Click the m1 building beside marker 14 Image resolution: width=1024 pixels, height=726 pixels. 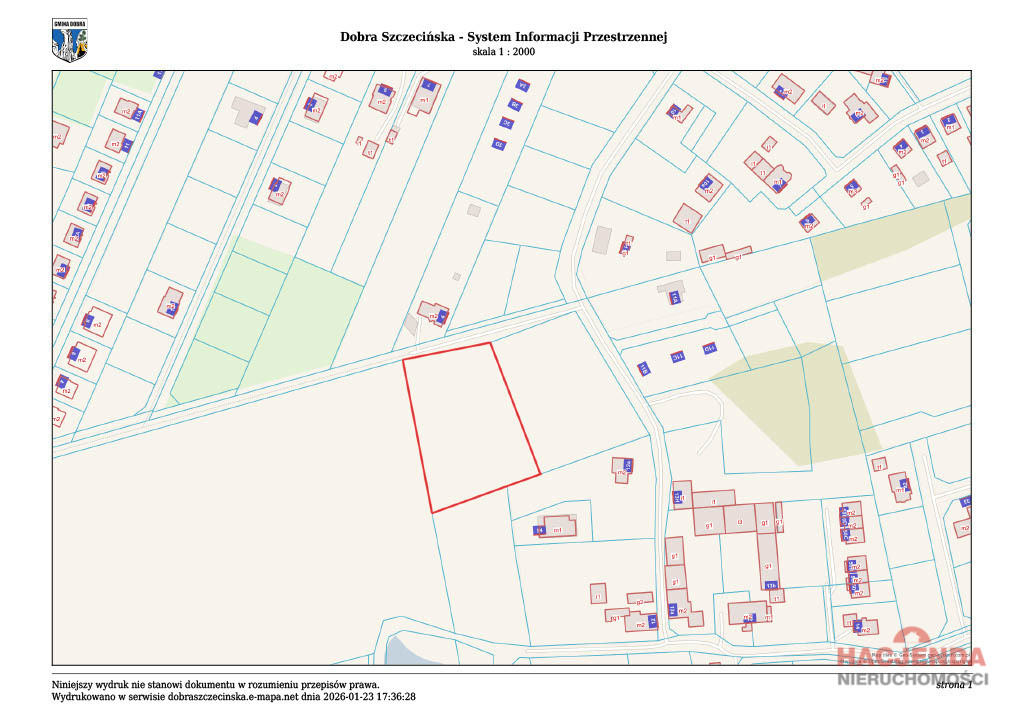(x=560, y=526)
